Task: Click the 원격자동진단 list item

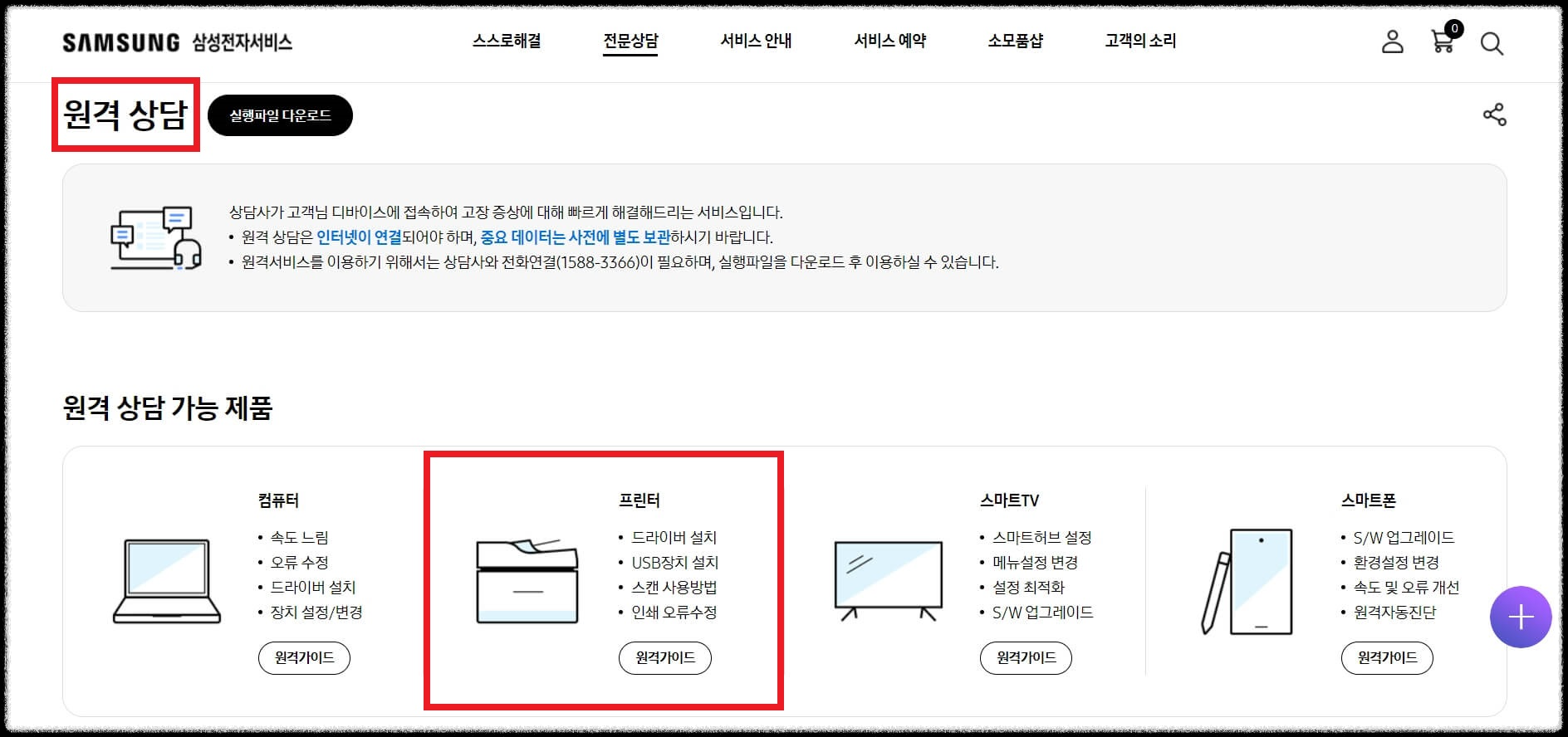Action: coord(1394,613)
